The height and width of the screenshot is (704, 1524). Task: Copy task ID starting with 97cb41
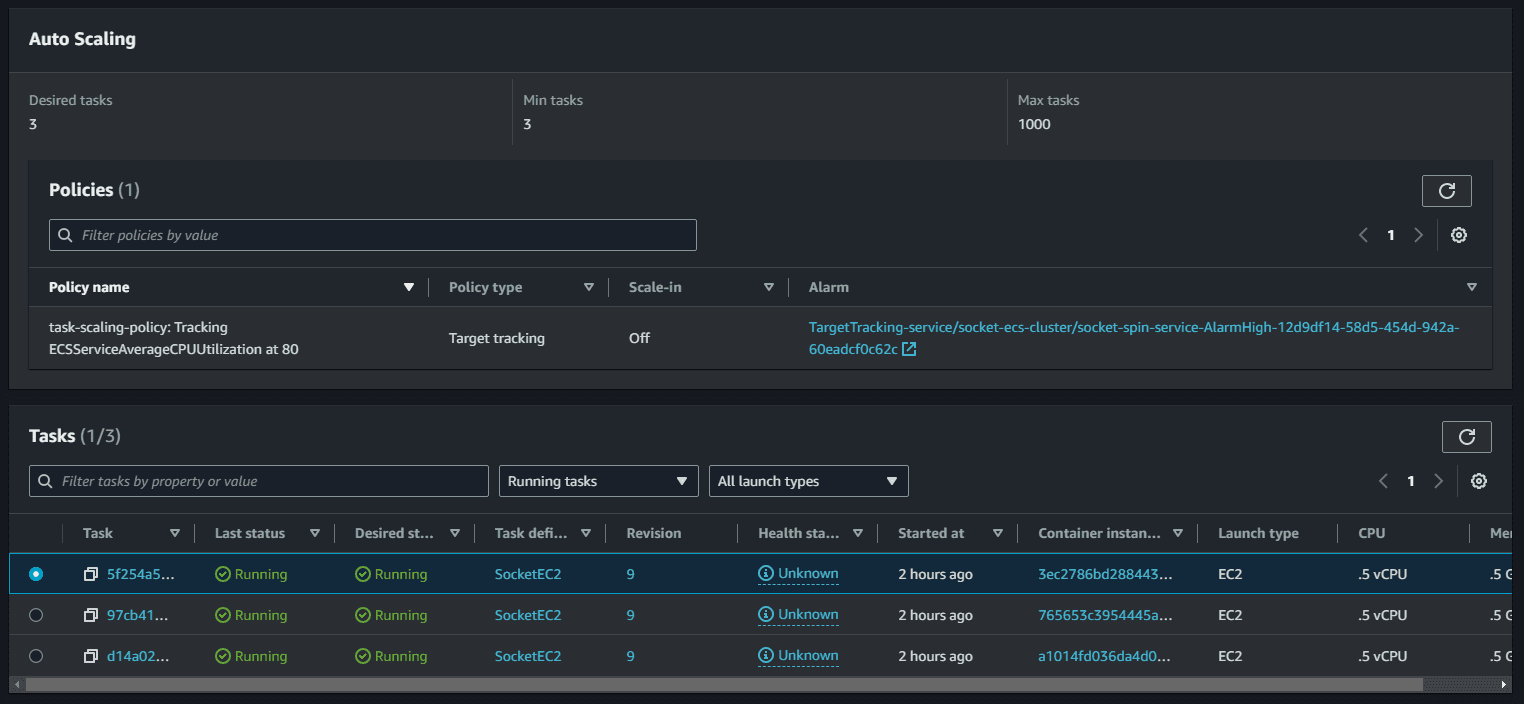coord(91,615)
